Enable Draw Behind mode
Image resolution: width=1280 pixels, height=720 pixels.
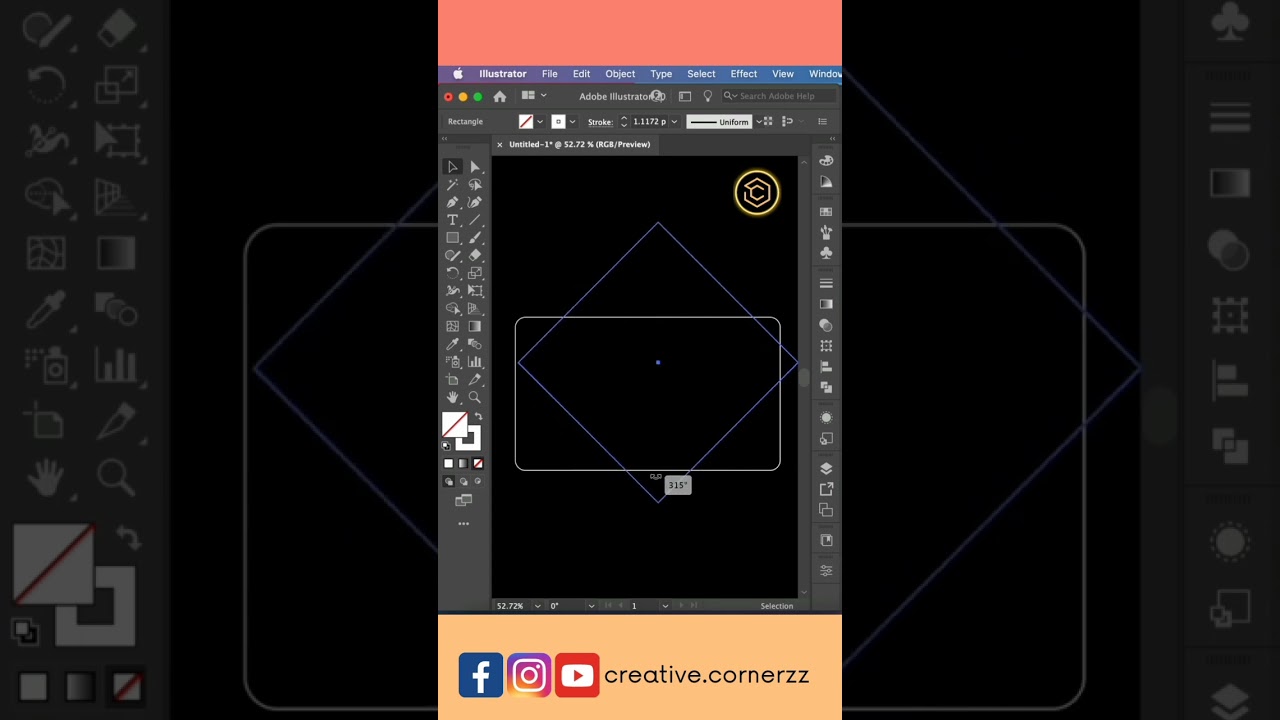463,482
